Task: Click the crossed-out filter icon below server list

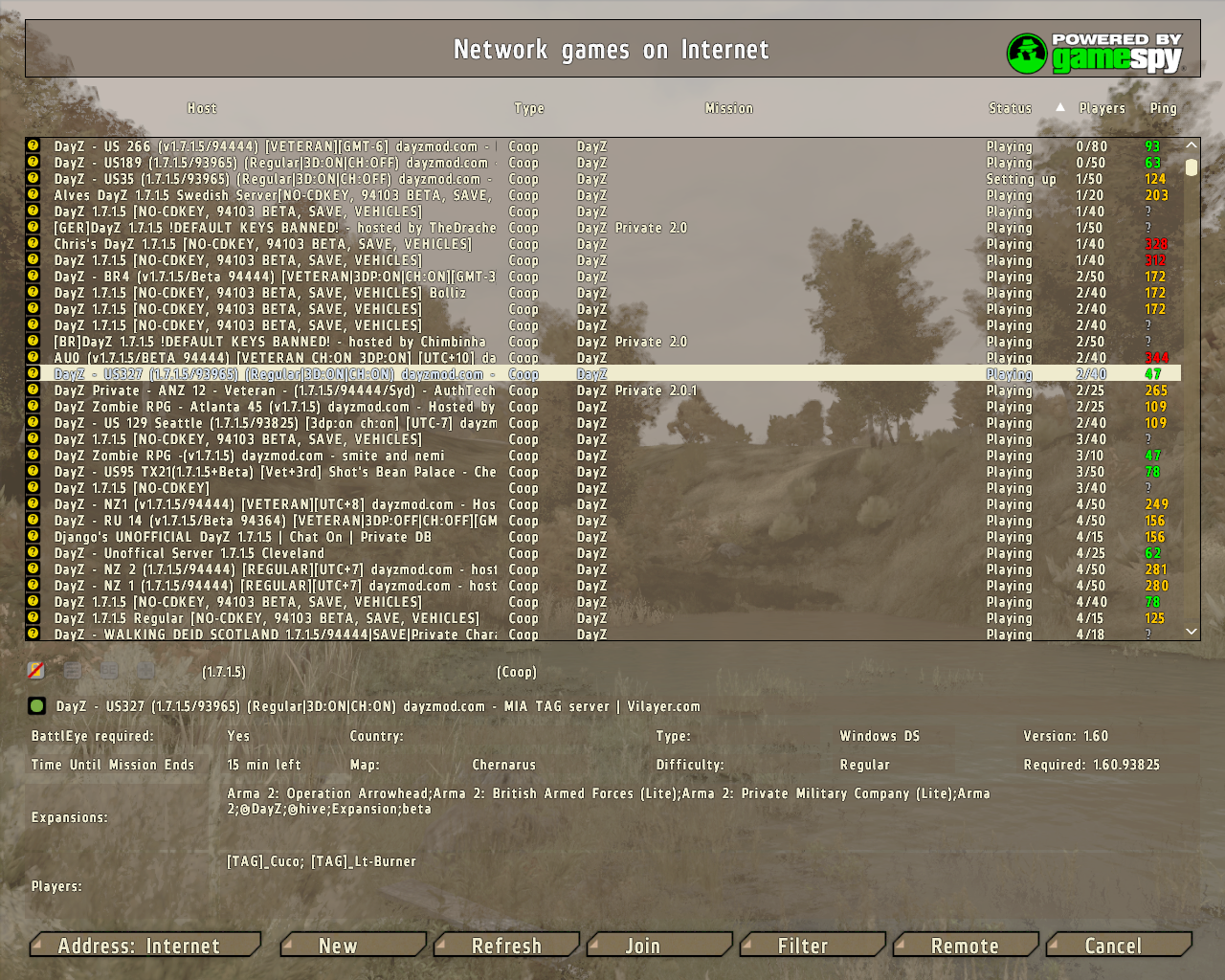Action: (x=36, y=671)
